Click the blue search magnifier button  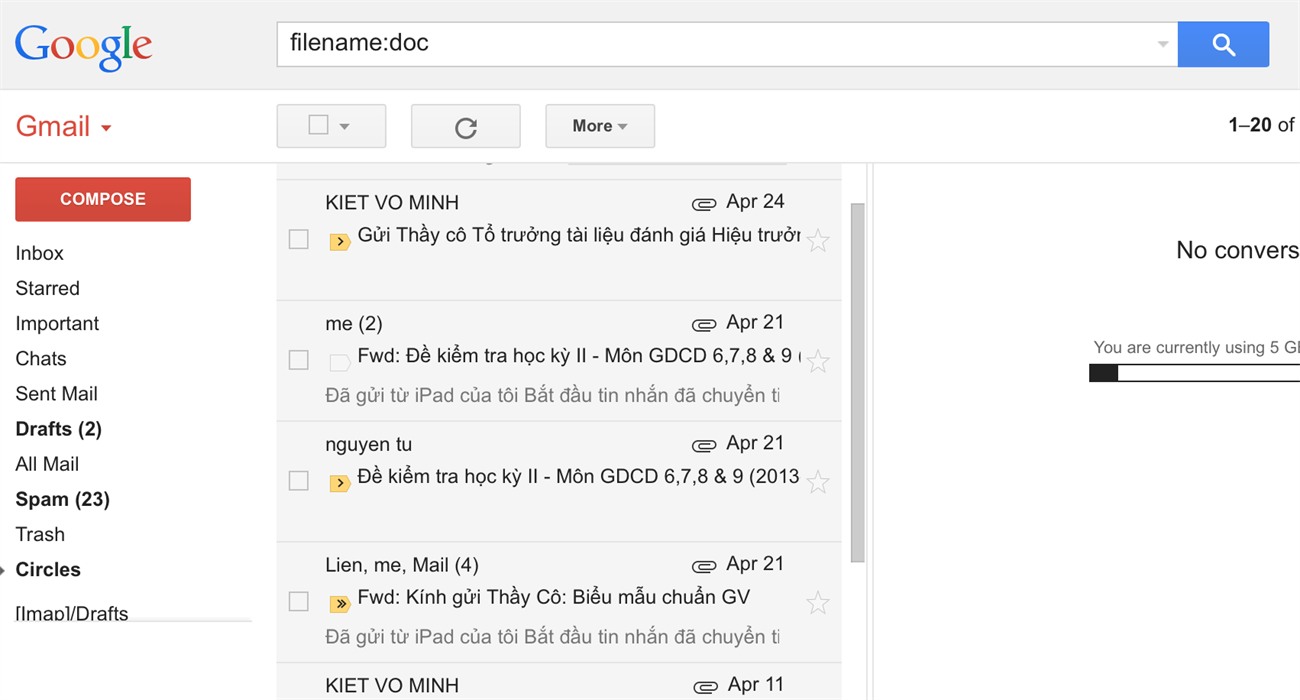click(1223, 45)
